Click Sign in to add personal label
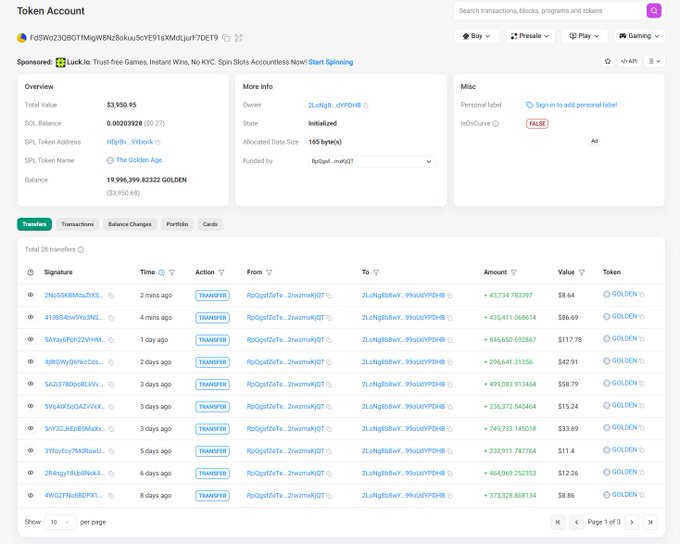680x544 pixels. pos(576,105)
